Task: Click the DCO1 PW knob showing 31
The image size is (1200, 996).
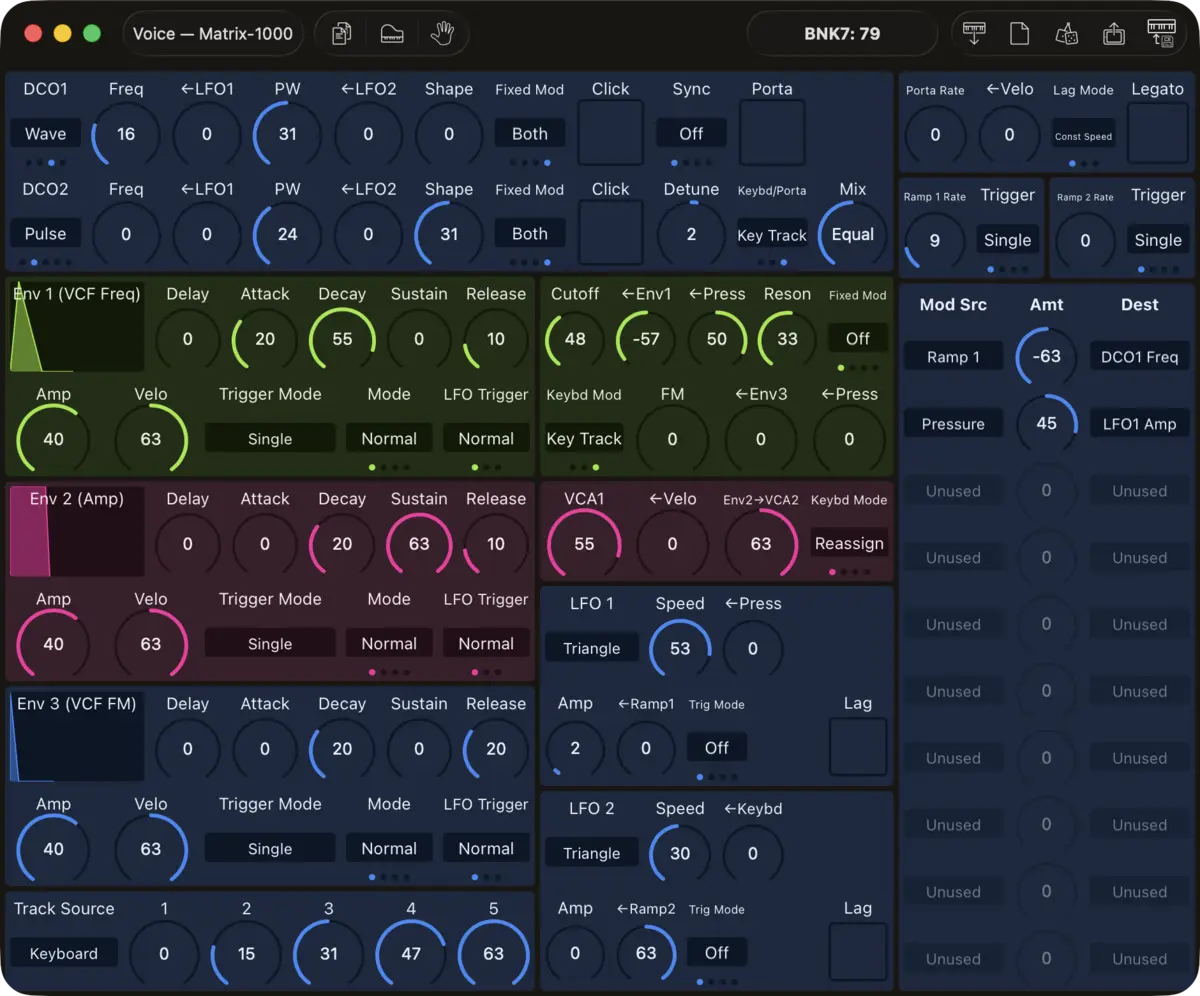Action: (288, 134)
